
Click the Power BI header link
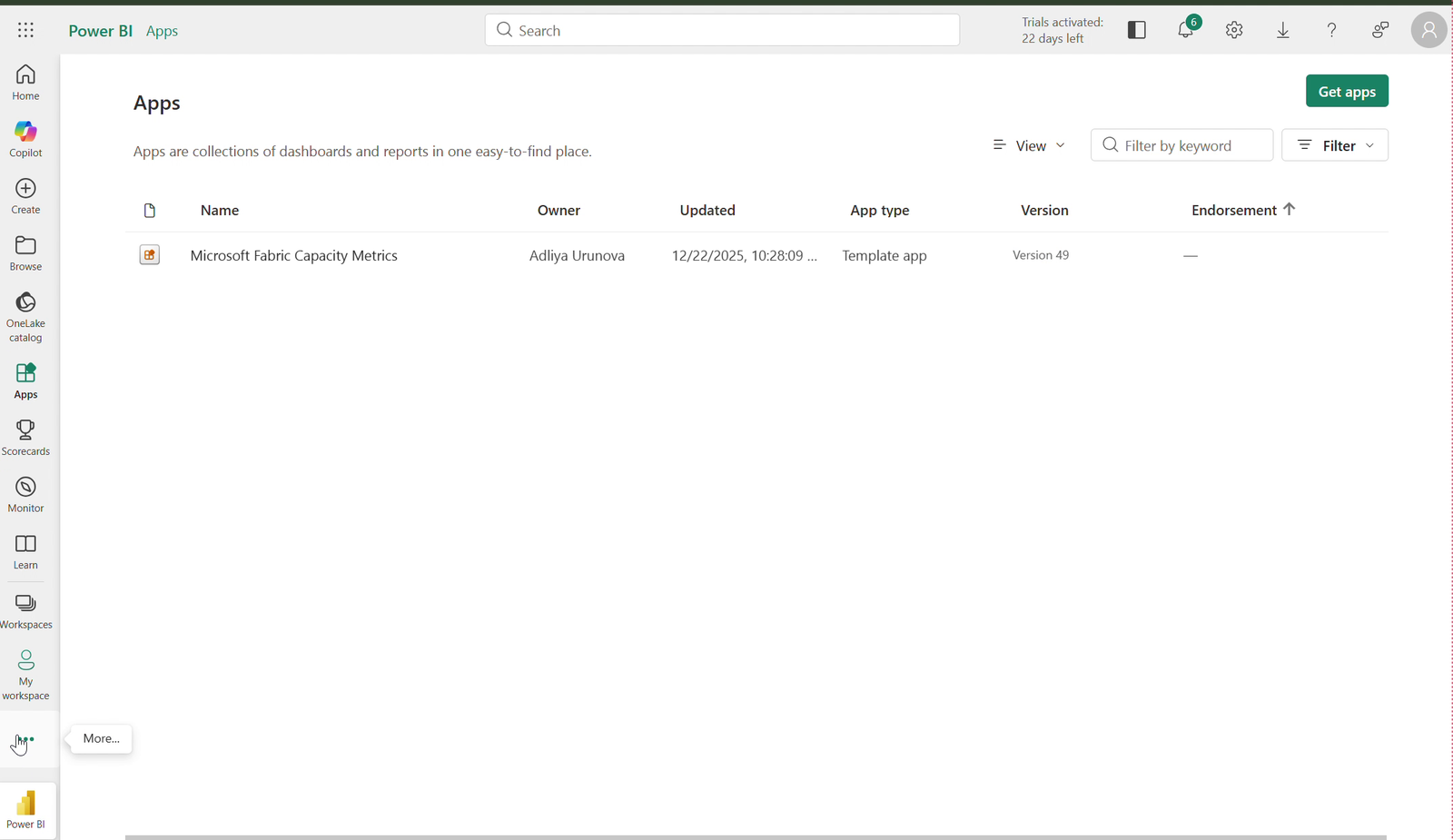(101, 31)
